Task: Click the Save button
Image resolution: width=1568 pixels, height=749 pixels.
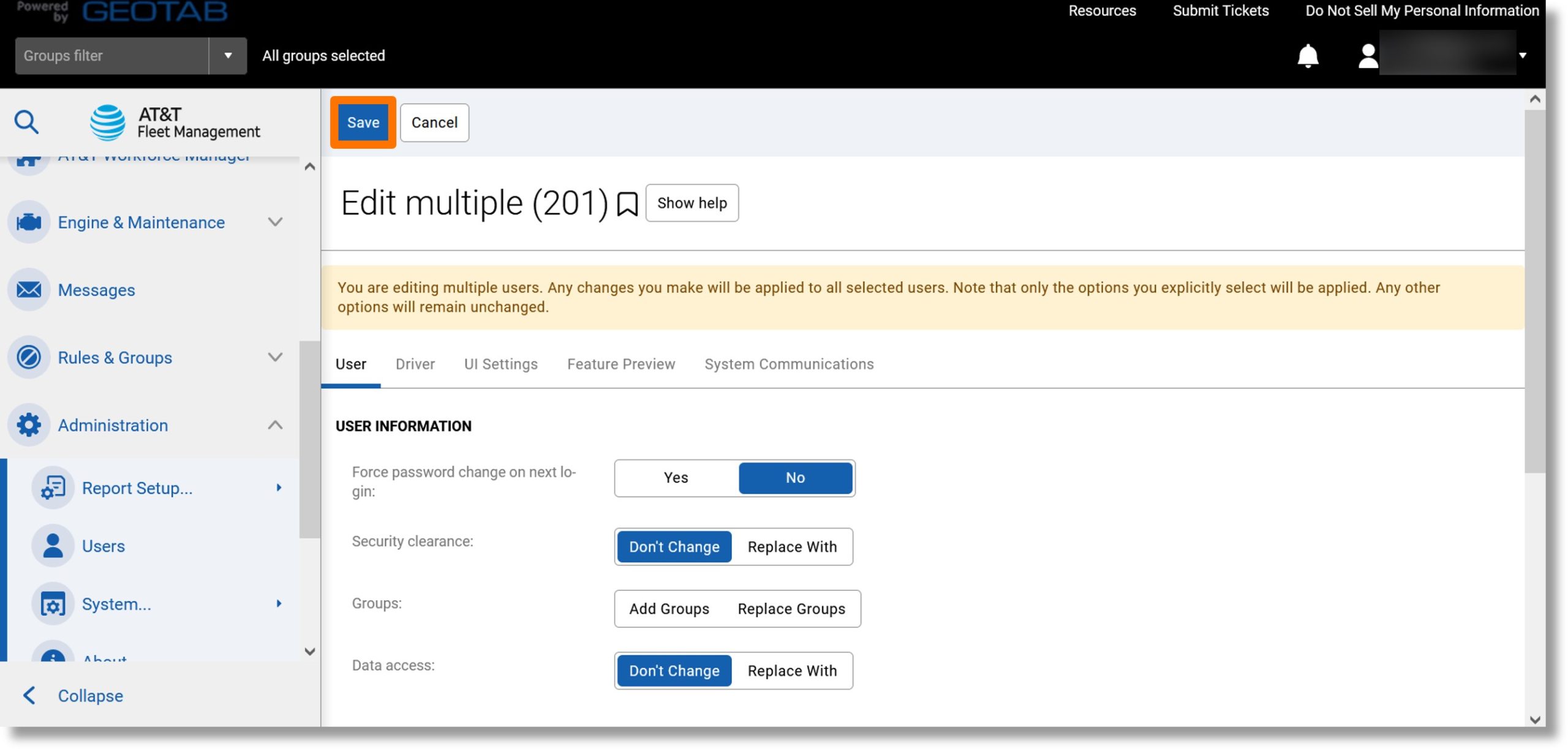Action: (x=363, y=122)
